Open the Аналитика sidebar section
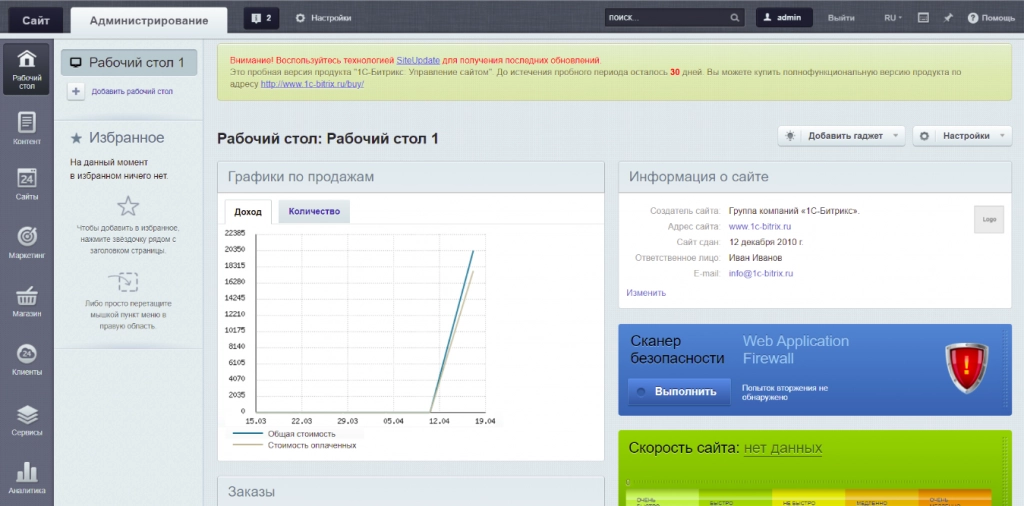This screenshot has height=506, width=1024. click(x=27, y=478)
